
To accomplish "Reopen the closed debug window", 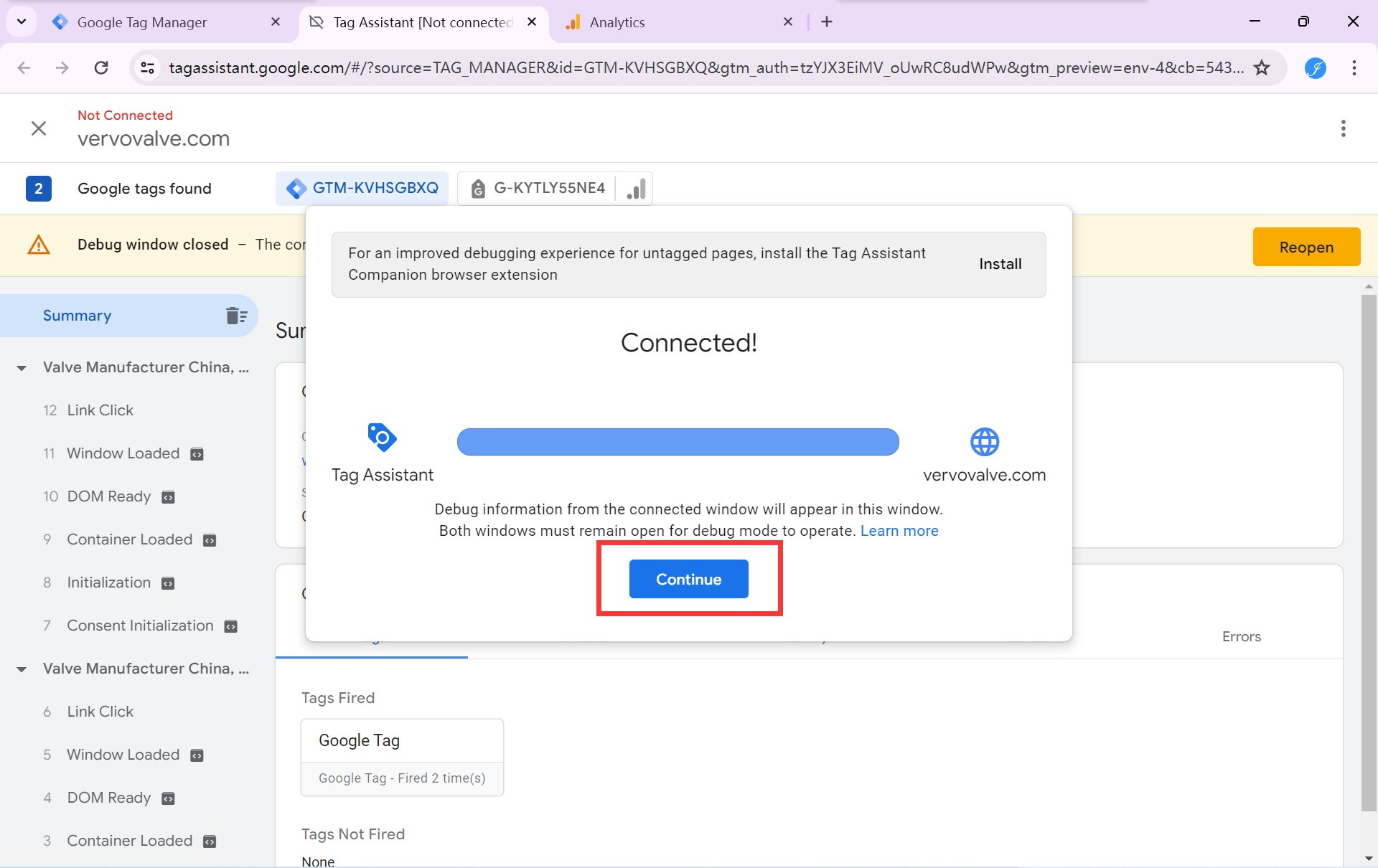I will (1306, 247).
